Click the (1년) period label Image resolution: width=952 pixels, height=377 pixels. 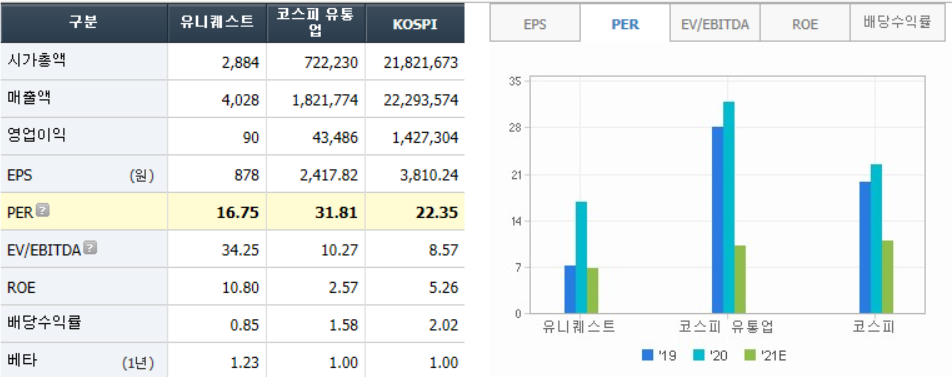(138, 363)
